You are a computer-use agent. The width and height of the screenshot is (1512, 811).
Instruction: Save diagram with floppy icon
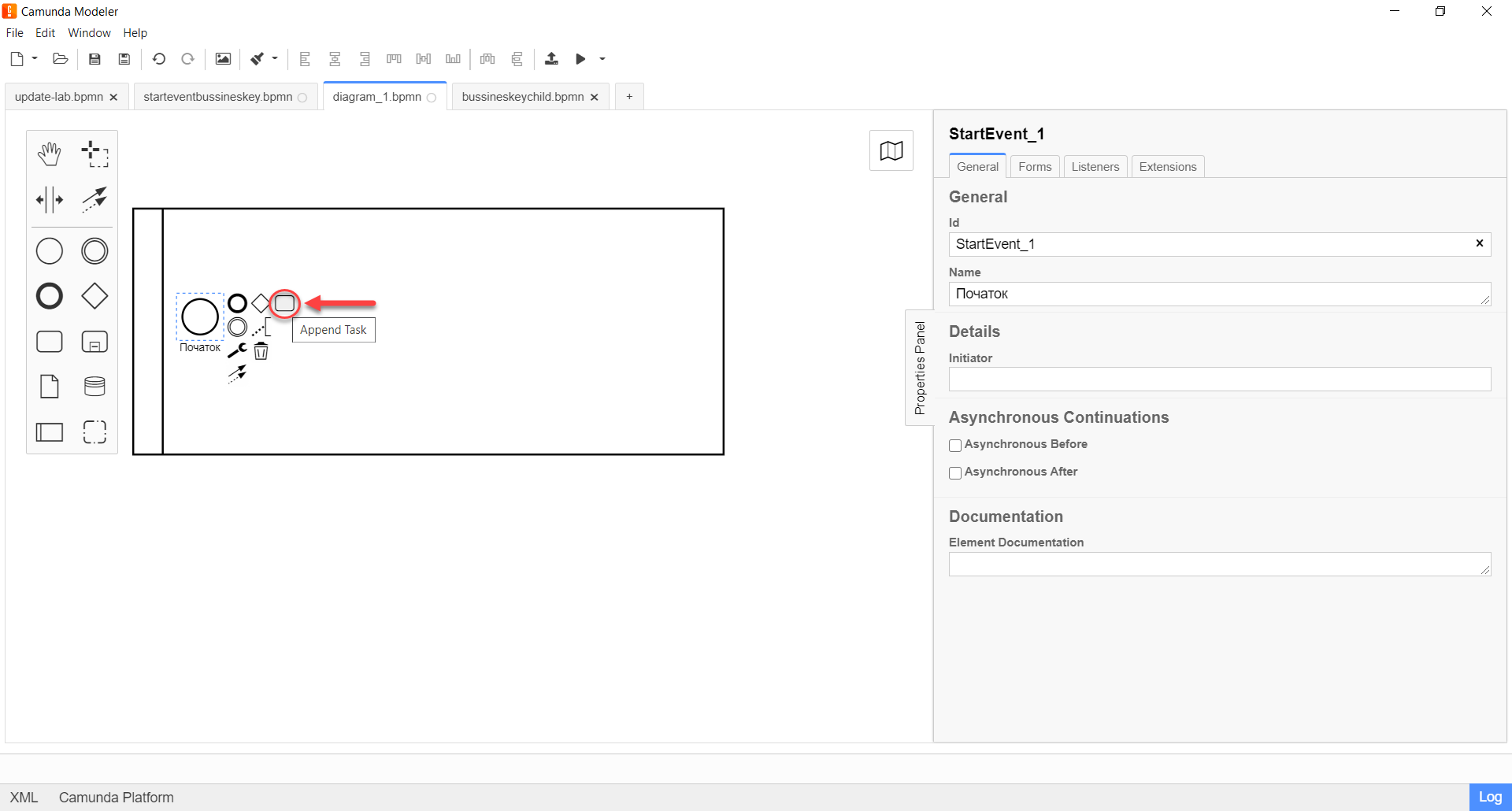coord(94,59)
